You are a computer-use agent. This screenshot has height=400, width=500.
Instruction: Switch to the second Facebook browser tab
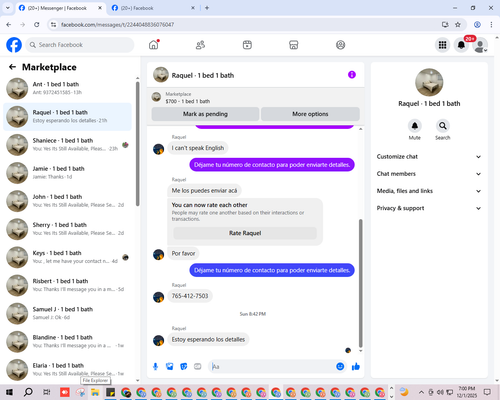click(153, 8)
